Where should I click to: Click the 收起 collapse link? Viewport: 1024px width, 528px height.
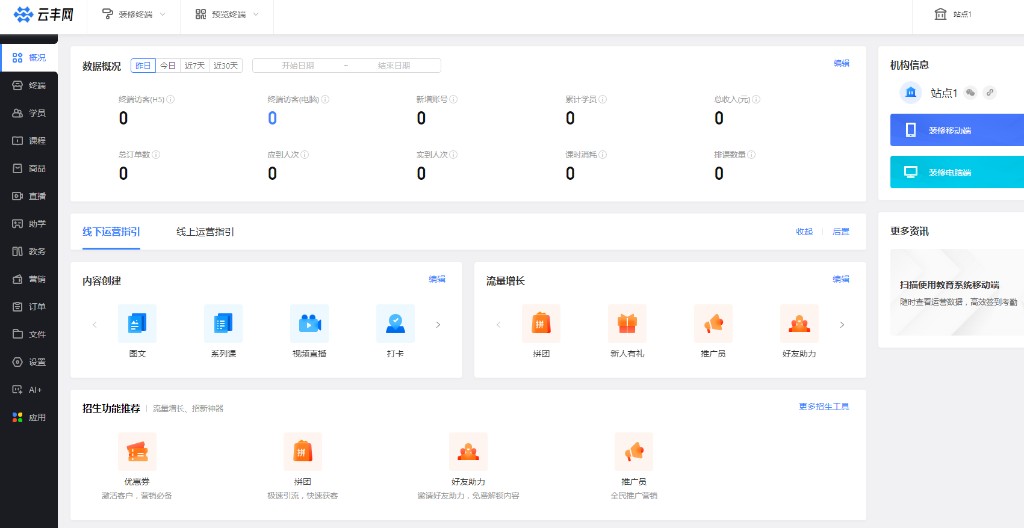(804, 231)
